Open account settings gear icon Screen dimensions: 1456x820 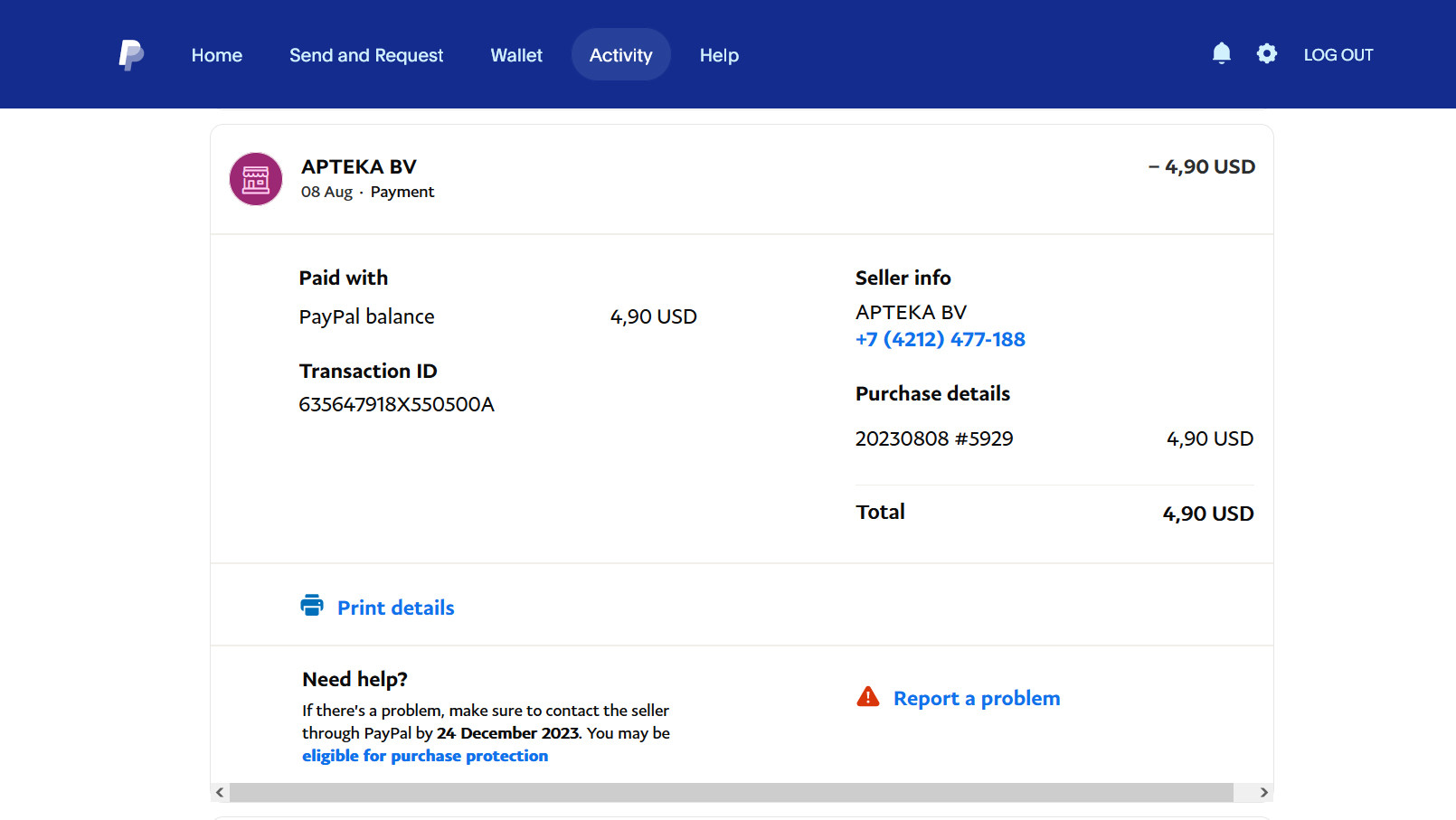tap(1267, 54)
